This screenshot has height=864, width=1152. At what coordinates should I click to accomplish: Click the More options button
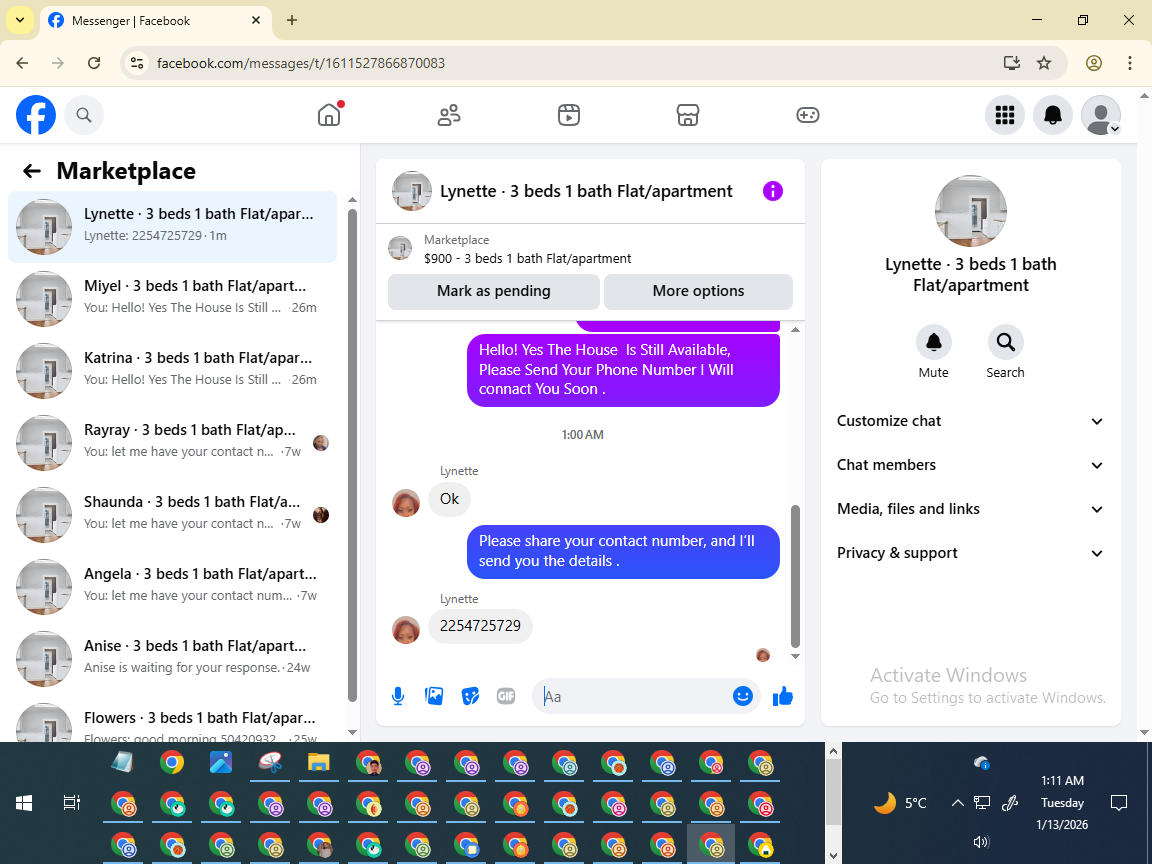(698, 291)
